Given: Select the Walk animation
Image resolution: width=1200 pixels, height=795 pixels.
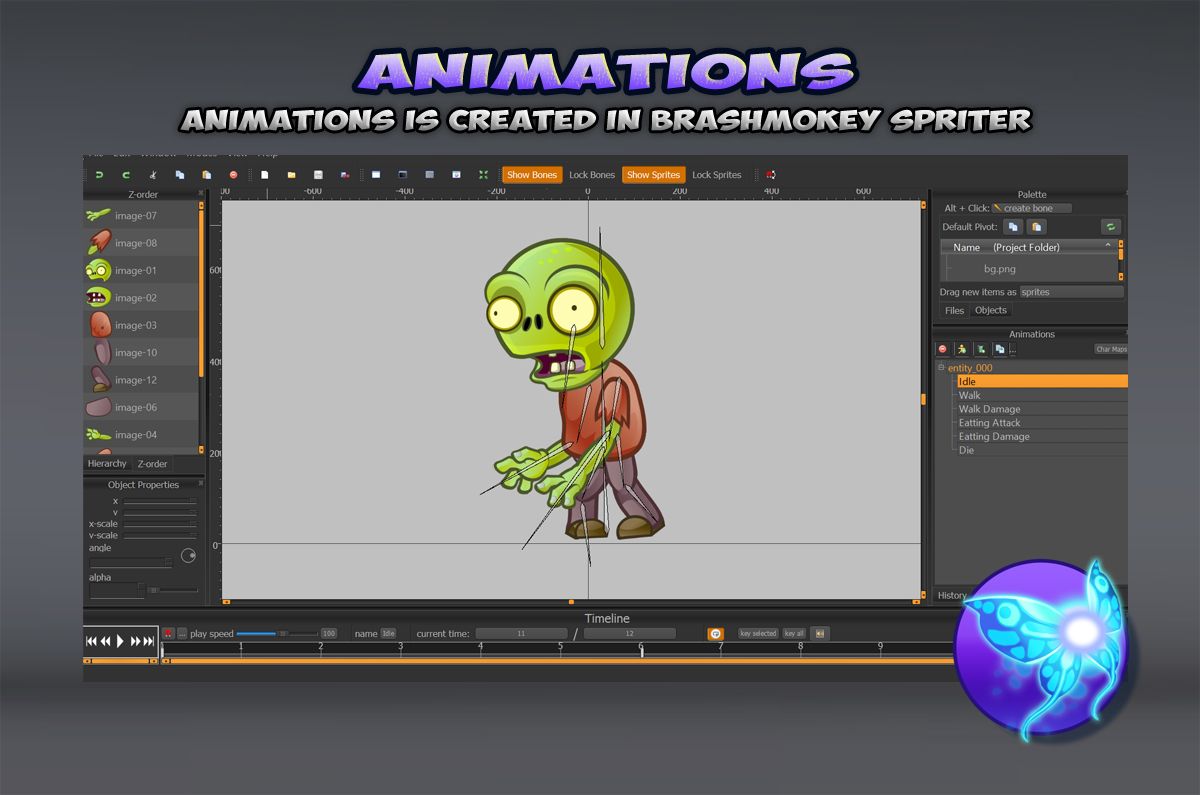Looking at the screenshot, I should coord(1042,395).
